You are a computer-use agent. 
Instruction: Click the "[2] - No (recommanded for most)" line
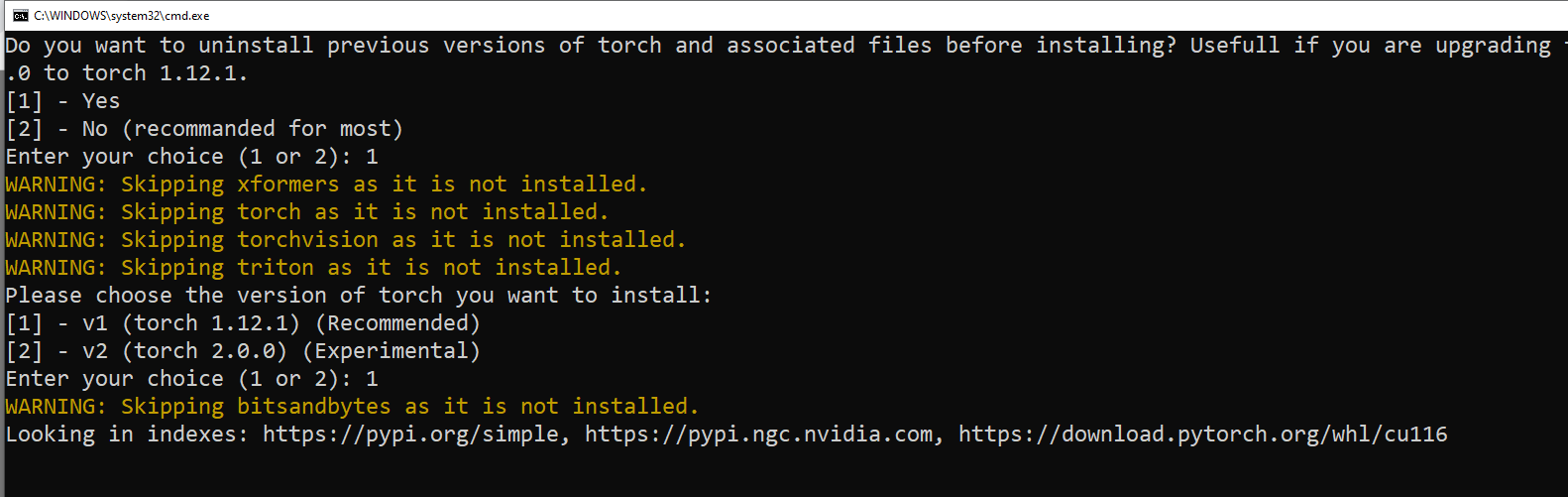[204, 129]
